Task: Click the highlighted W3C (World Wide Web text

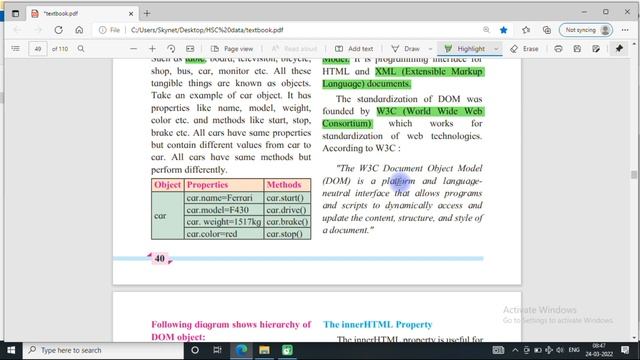Action: tap(429, 111)
